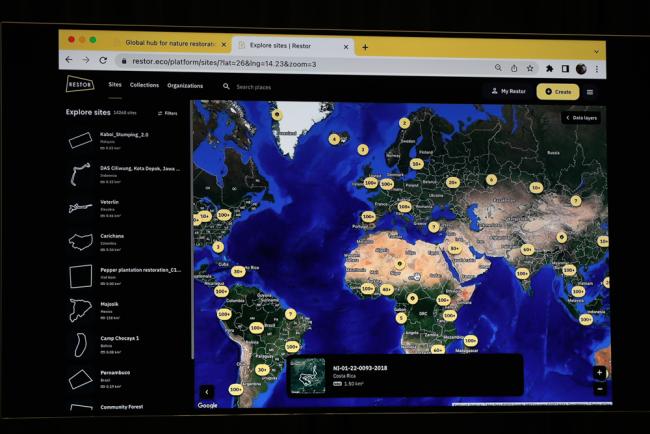
Task: Switch to 'Global hub for nature restoration' browser tab
Action: point(170,43)
